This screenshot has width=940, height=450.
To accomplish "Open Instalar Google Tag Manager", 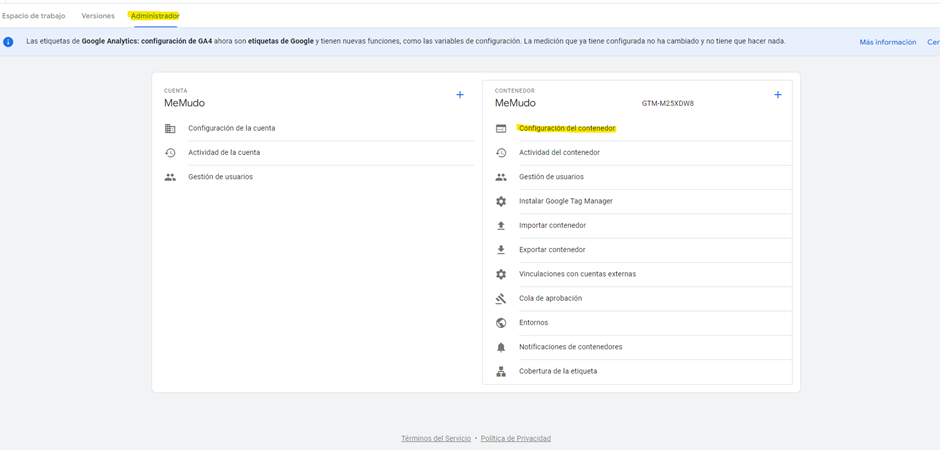I will [x=566, y=201].
